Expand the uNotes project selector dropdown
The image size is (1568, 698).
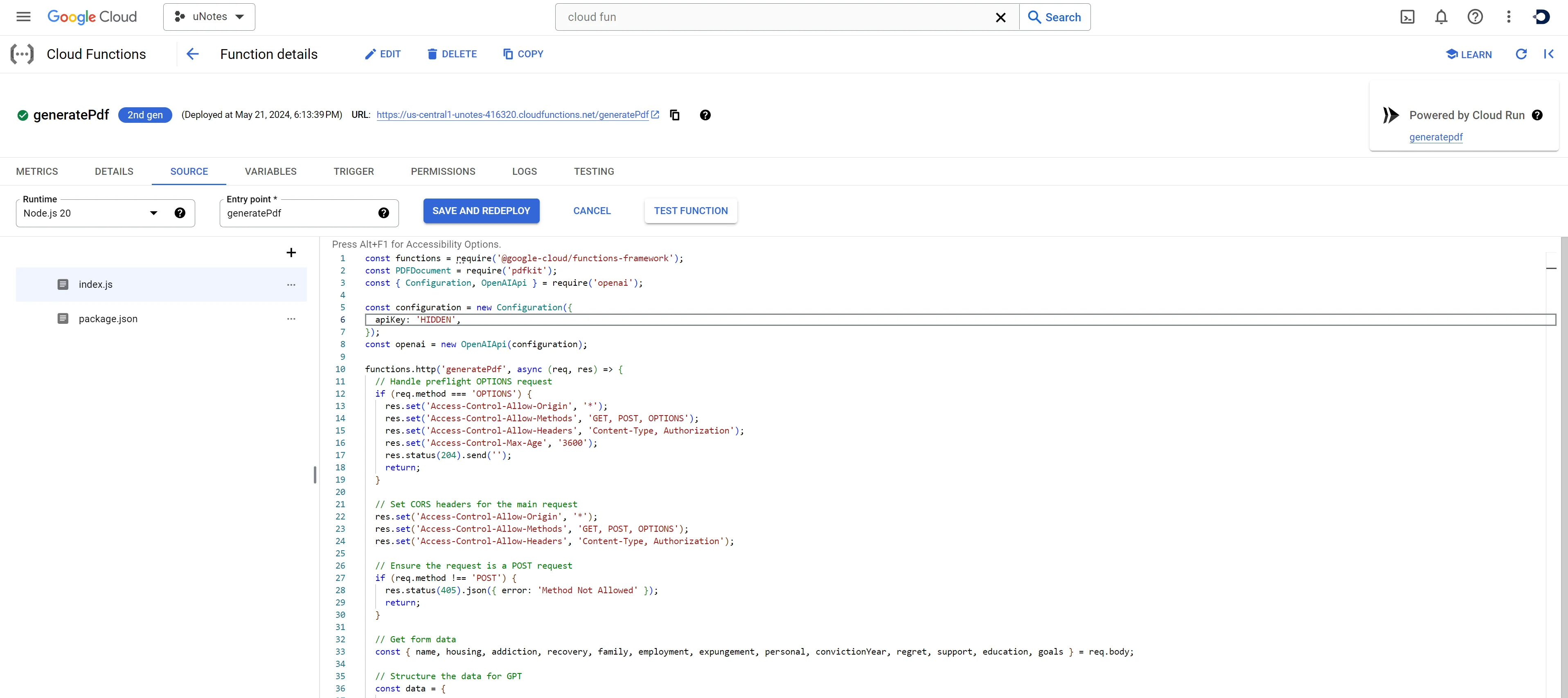coord(210,16)
